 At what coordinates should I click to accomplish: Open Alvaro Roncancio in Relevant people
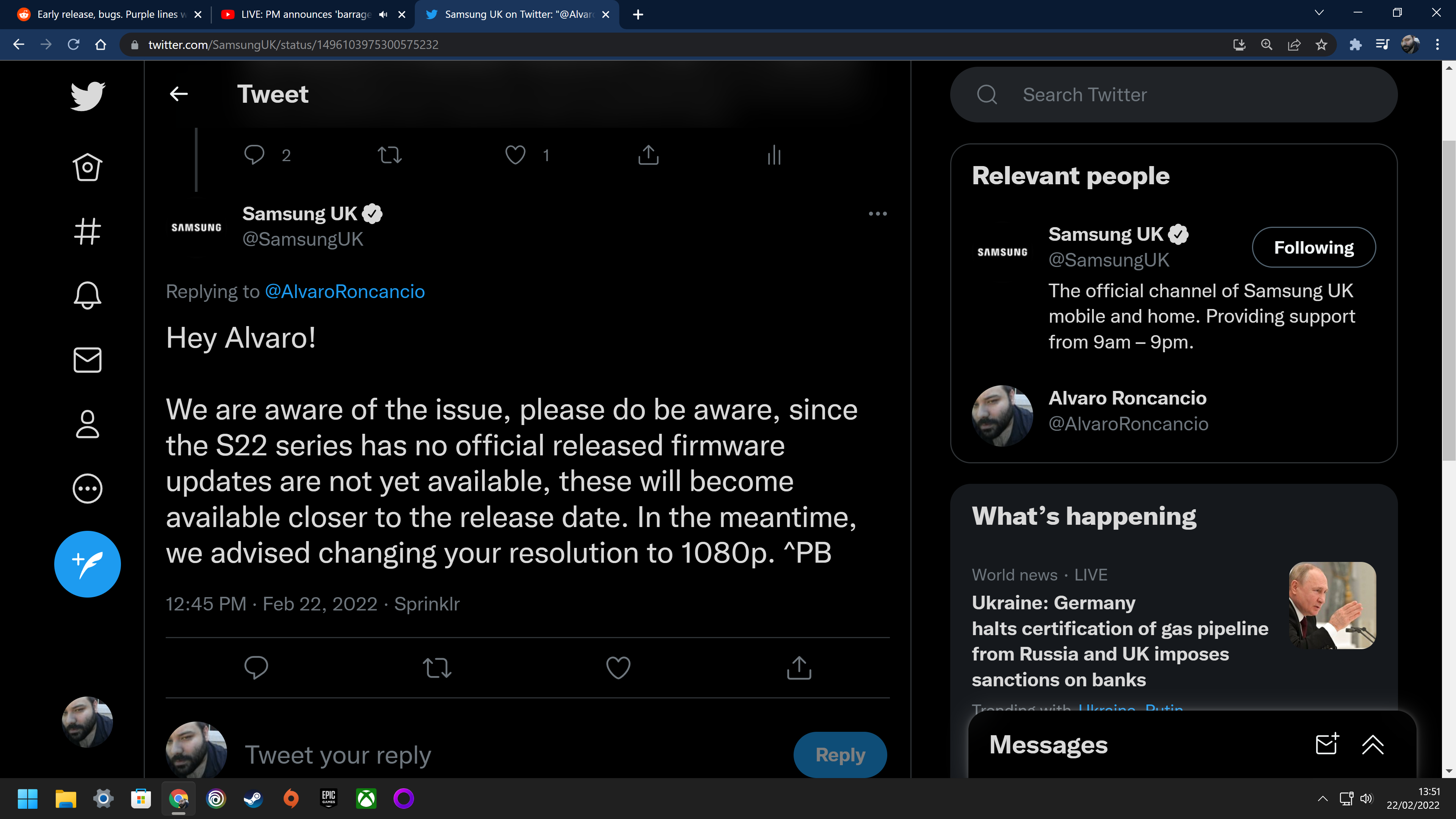tap(1128, 398)
